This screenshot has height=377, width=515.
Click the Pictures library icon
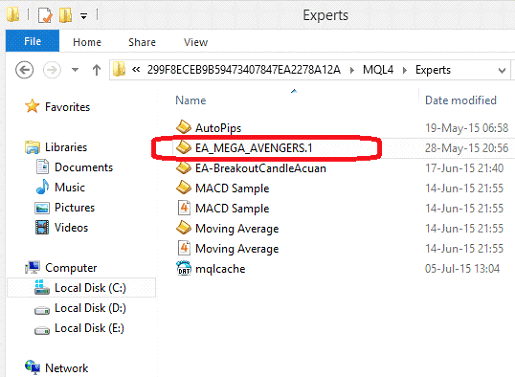pyautogui.click(x=42, y=208)
